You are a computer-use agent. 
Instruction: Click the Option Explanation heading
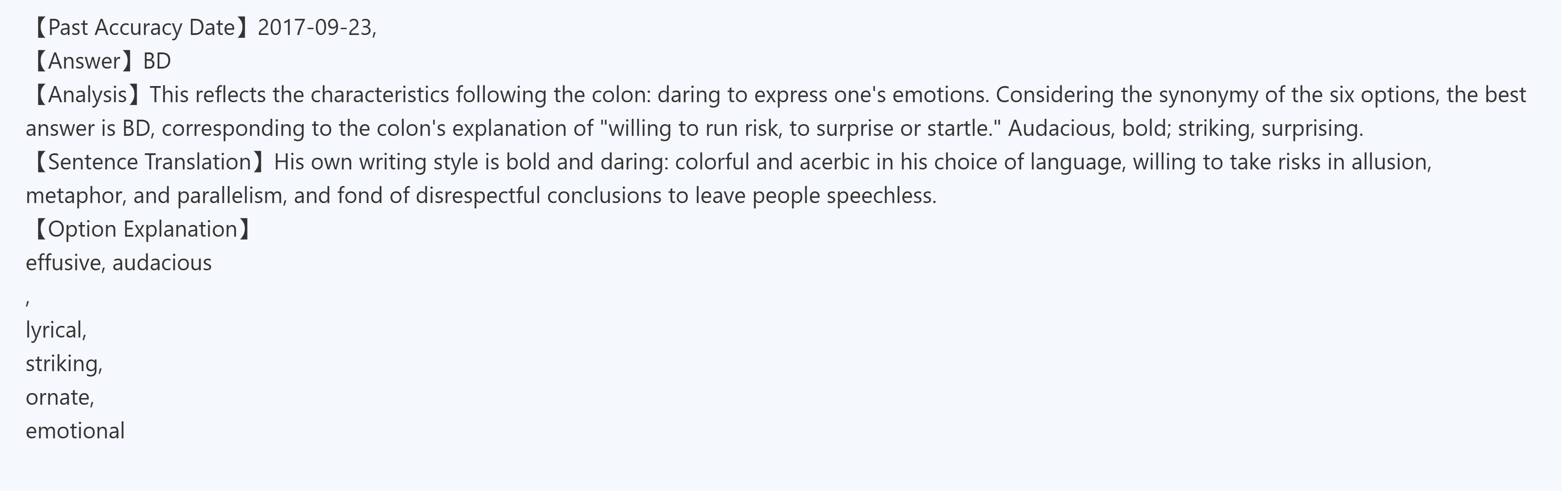tap(142, 229)
